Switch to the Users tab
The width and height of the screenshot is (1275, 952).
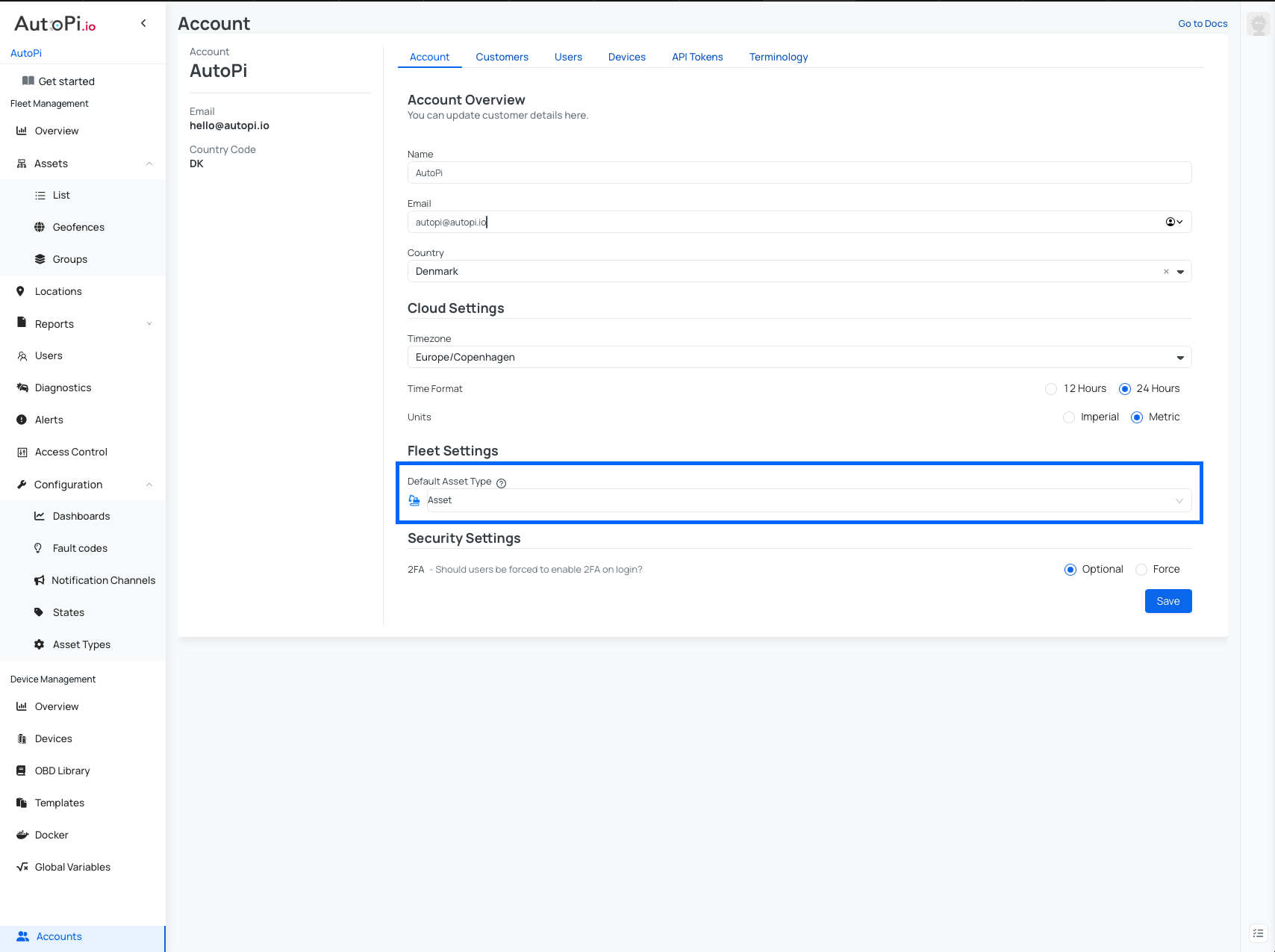pyautogui.click(x=568, y=57)
